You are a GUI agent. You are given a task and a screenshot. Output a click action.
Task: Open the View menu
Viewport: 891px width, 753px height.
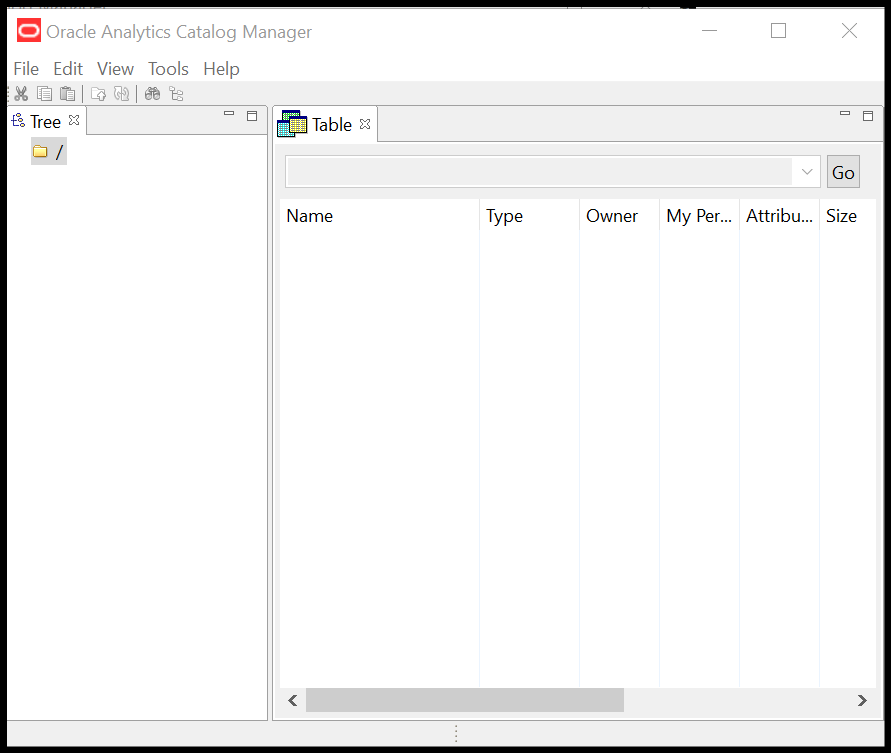[x=115, y=69]
